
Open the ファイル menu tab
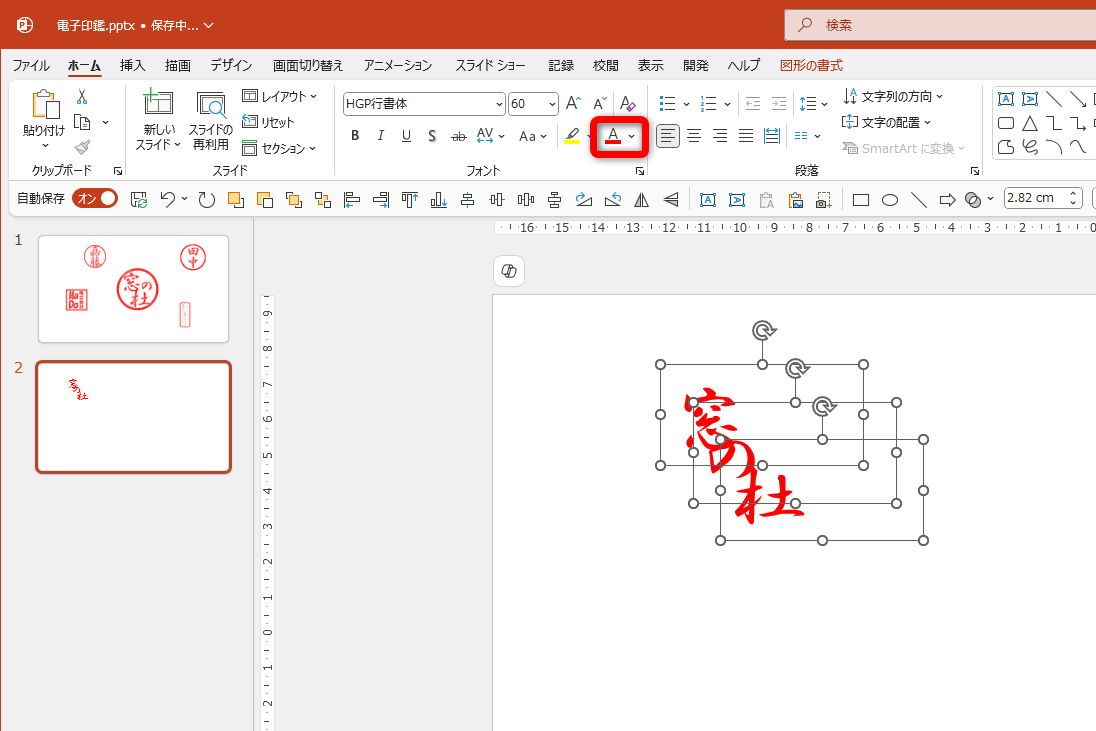pos(31,66)
